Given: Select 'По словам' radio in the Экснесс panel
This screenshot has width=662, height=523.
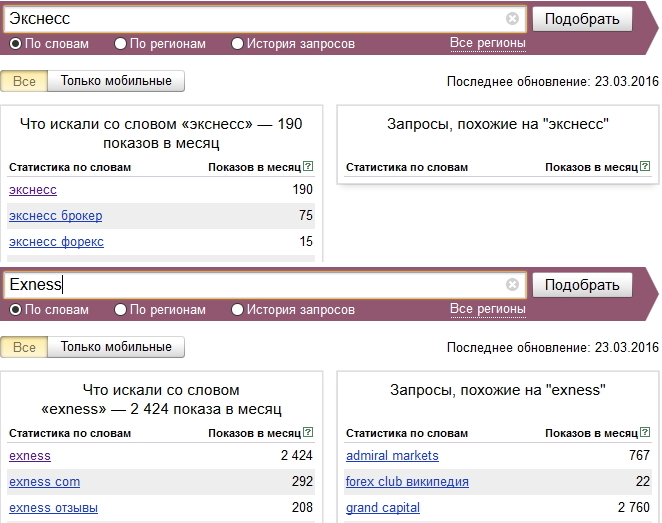Looking at the screenshot, I should point(16,43).
